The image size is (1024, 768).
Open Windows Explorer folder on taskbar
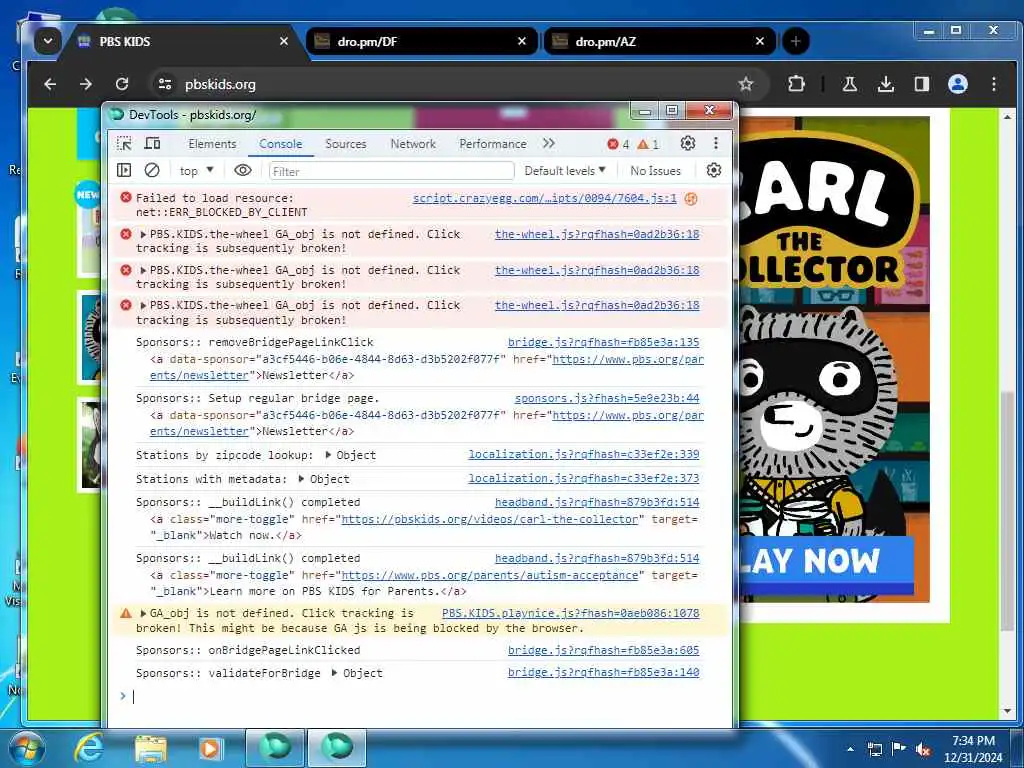click(151, 748)
